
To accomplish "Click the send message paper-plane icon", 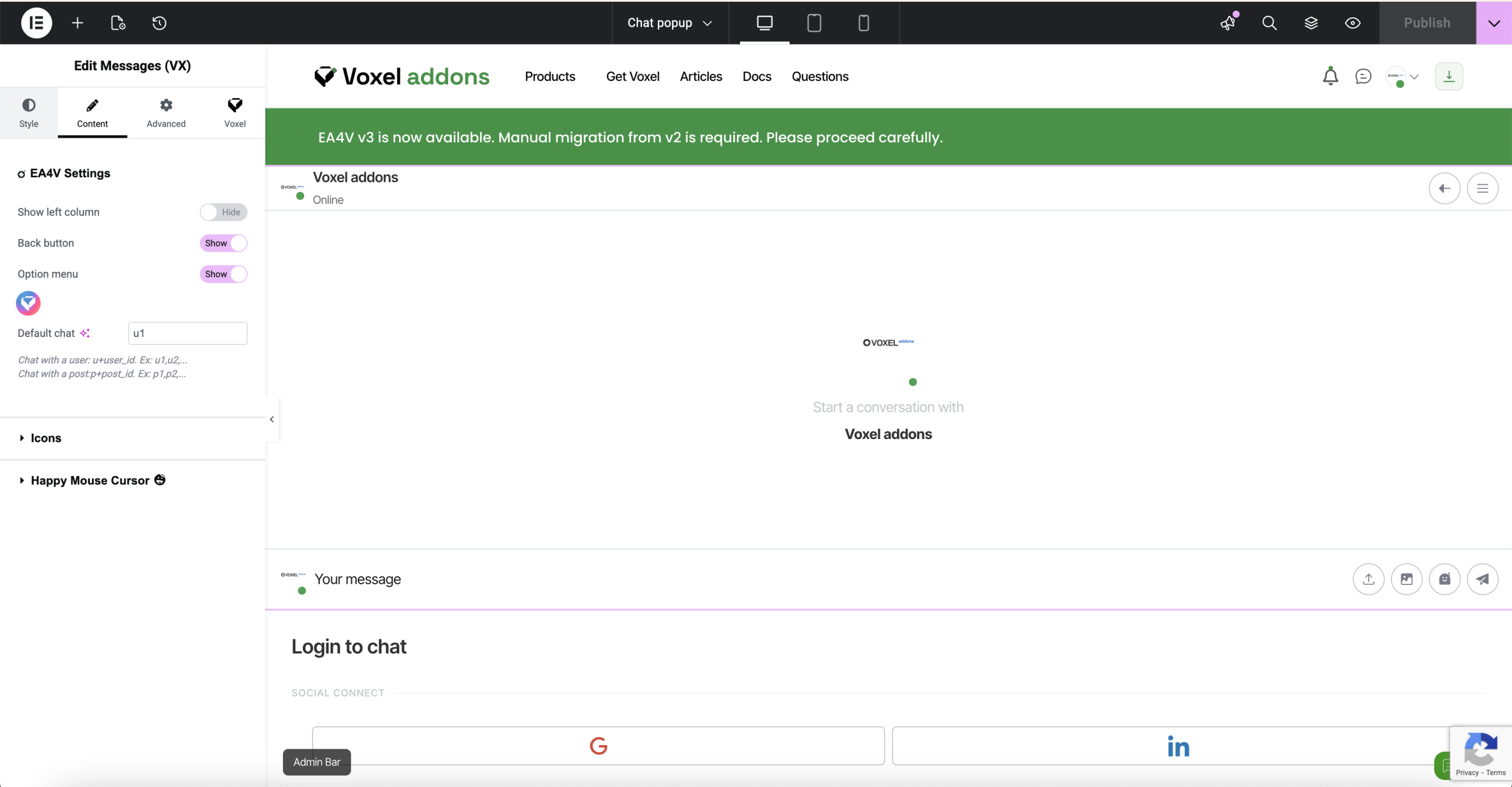I will [x=1482, y=579].
